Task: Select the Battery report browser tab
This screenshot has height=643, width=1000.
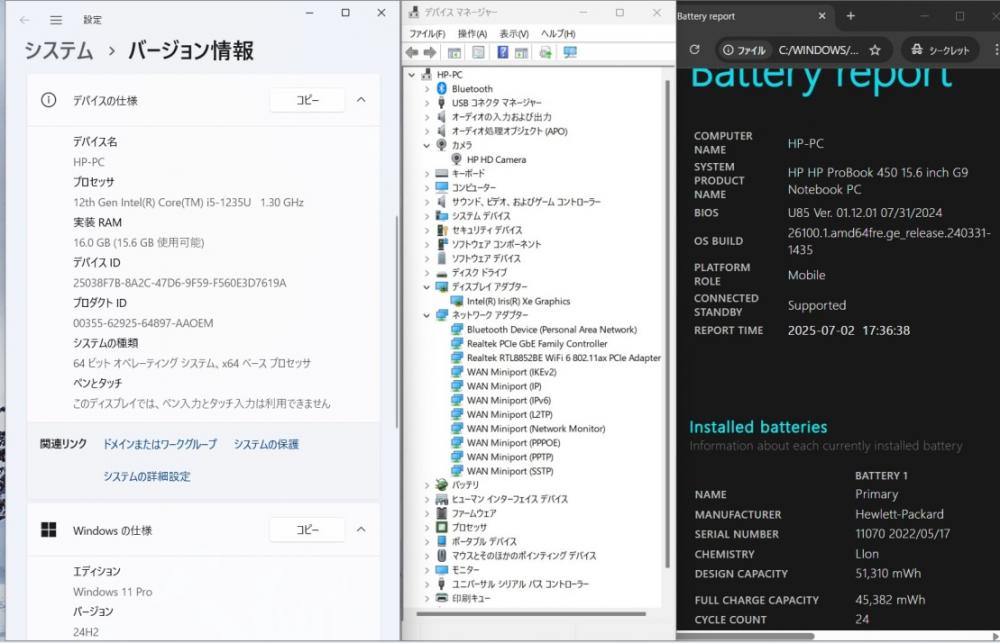Action: coord(753,16)
